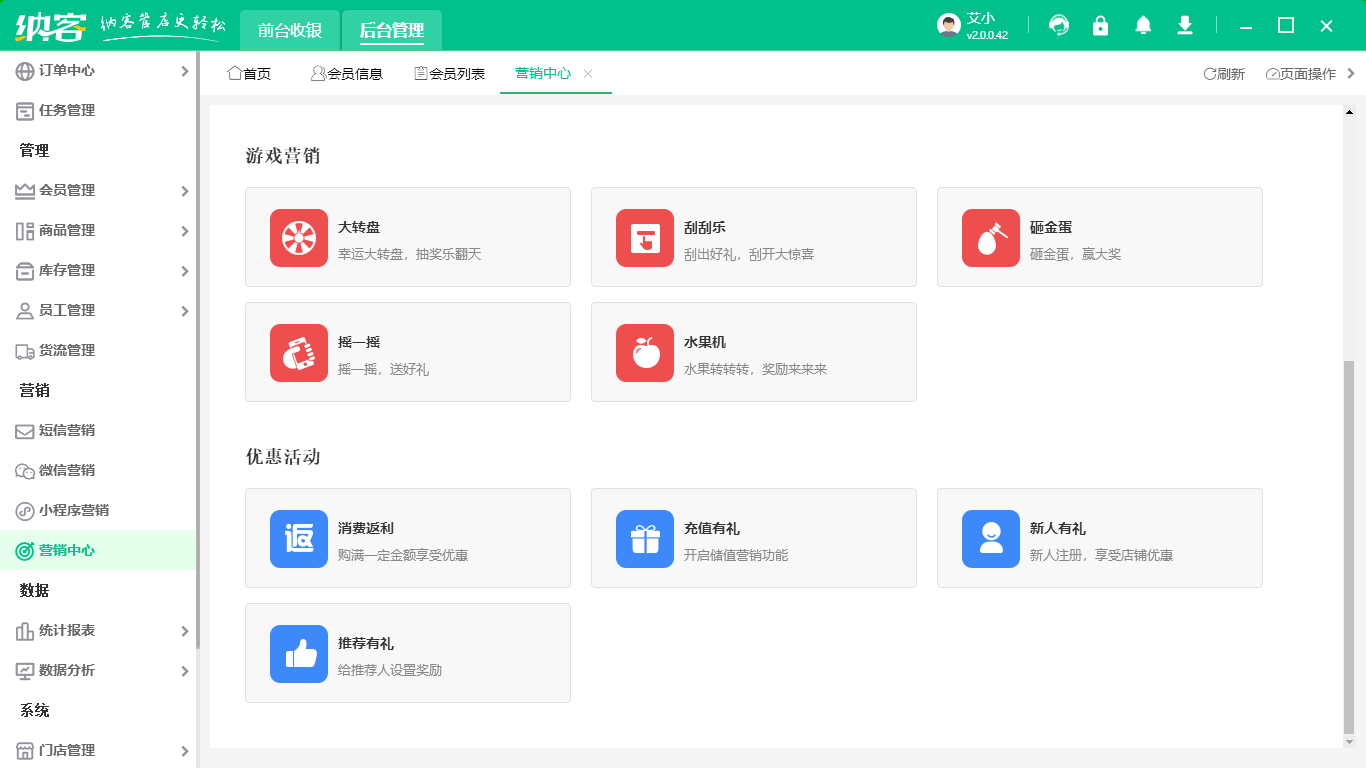Expand 统计报表 in the sidebar
The image size is (1366, 768).
[100, 631]
